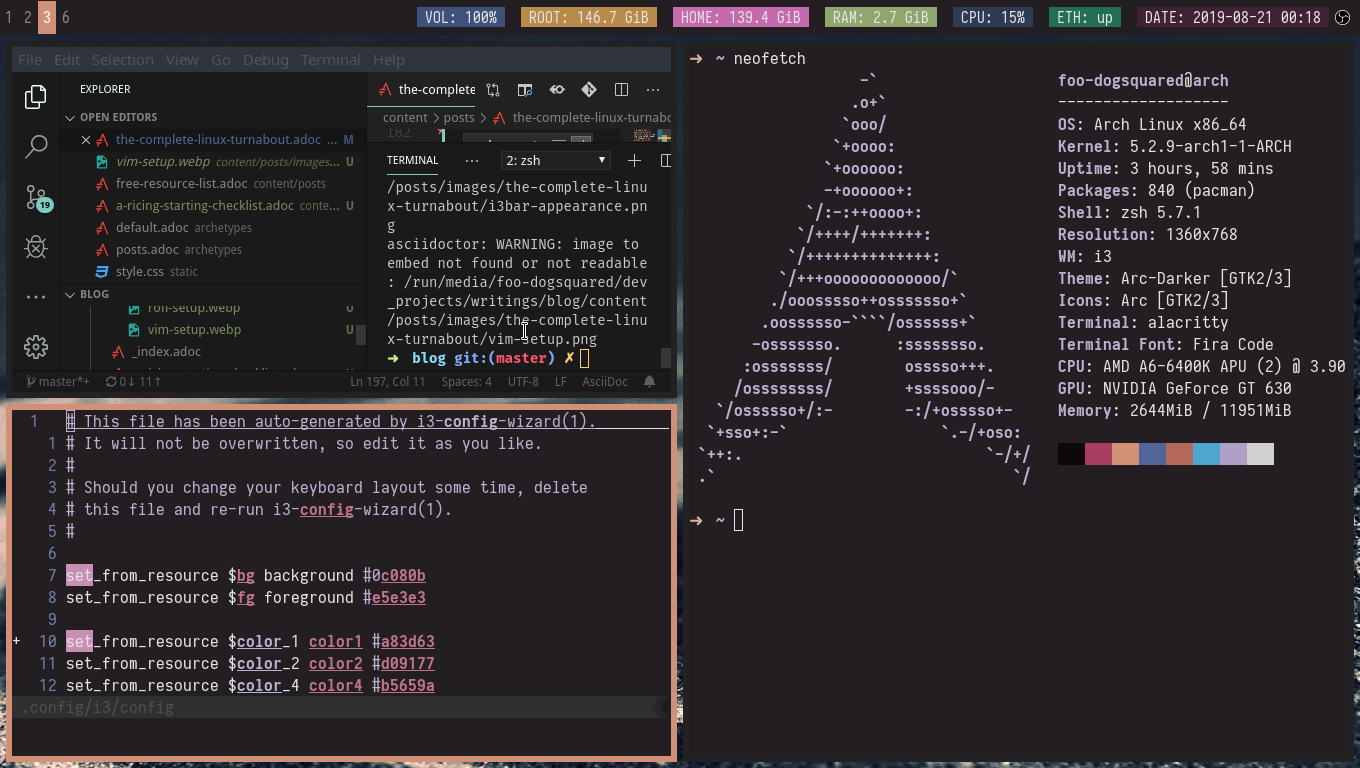Click Spaces: 4 indentation setting
This screenshot has width=1360, height=768.
coord(467,381)
